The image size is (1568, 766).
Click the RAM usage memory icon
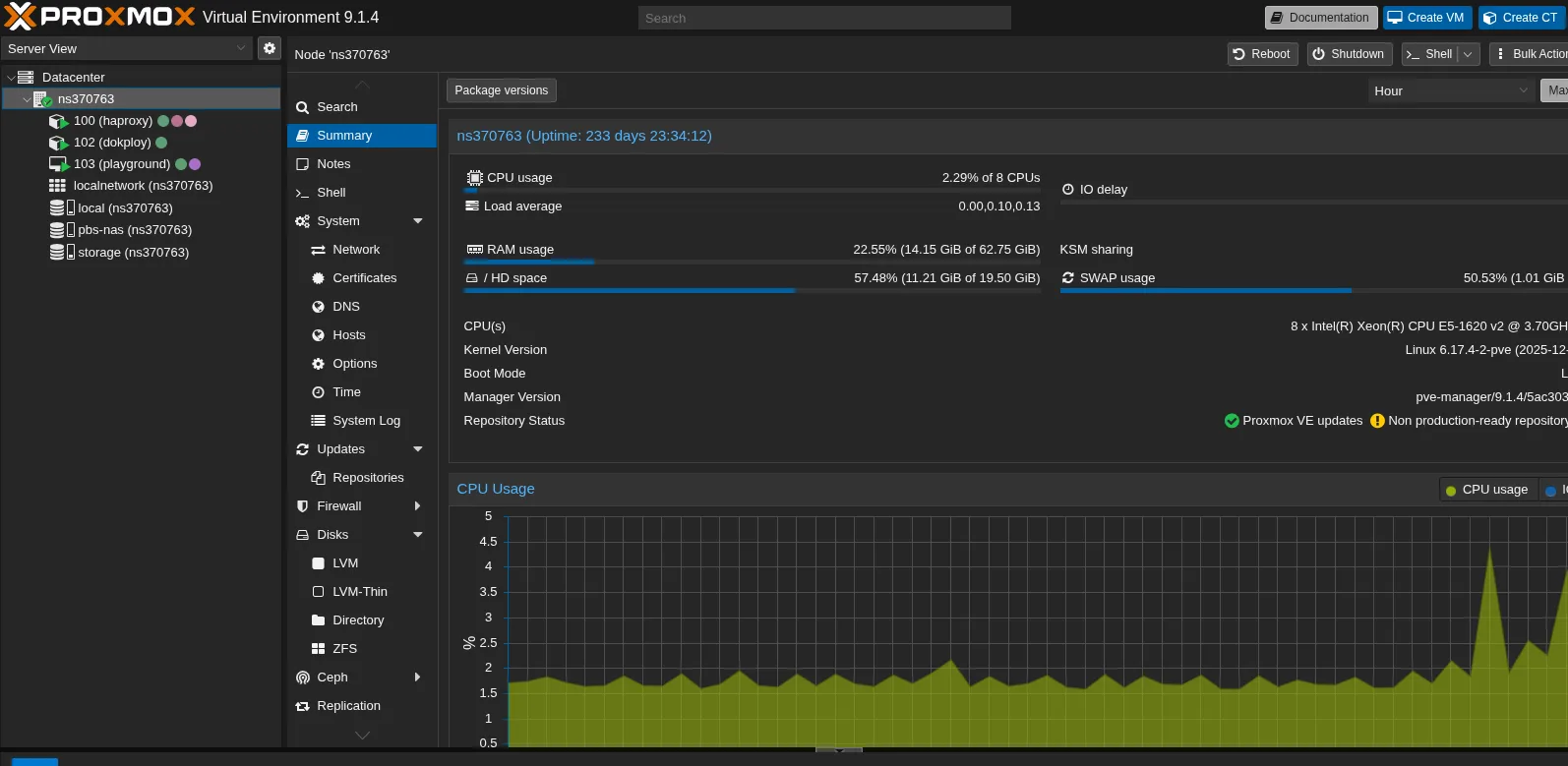[x=474, y=250]
